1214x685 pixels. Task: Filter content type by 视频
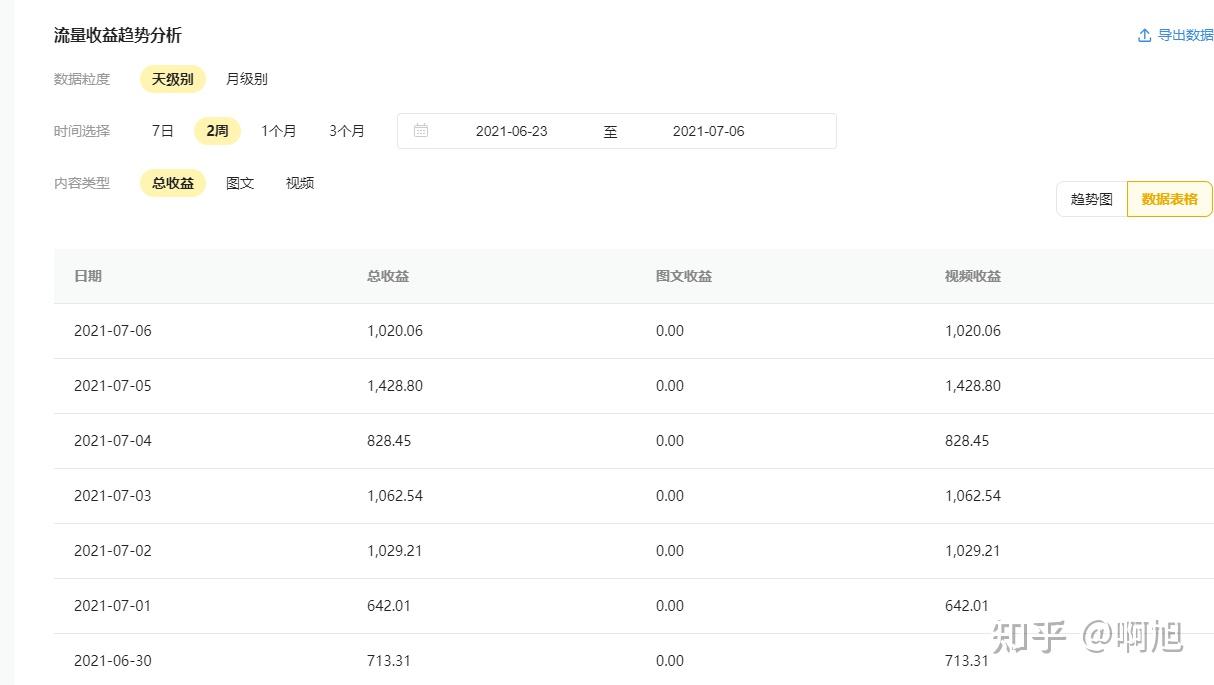300,183
